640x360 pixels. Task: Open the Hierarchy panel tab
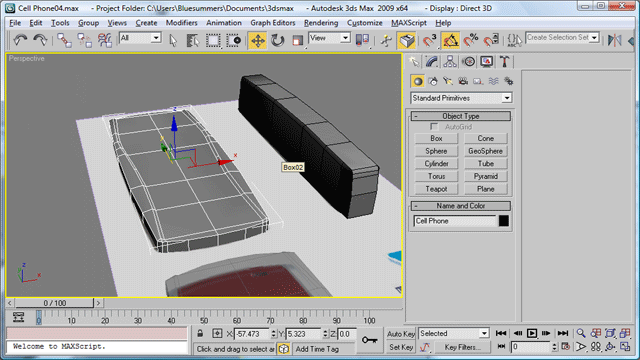[x=450, y=62]
